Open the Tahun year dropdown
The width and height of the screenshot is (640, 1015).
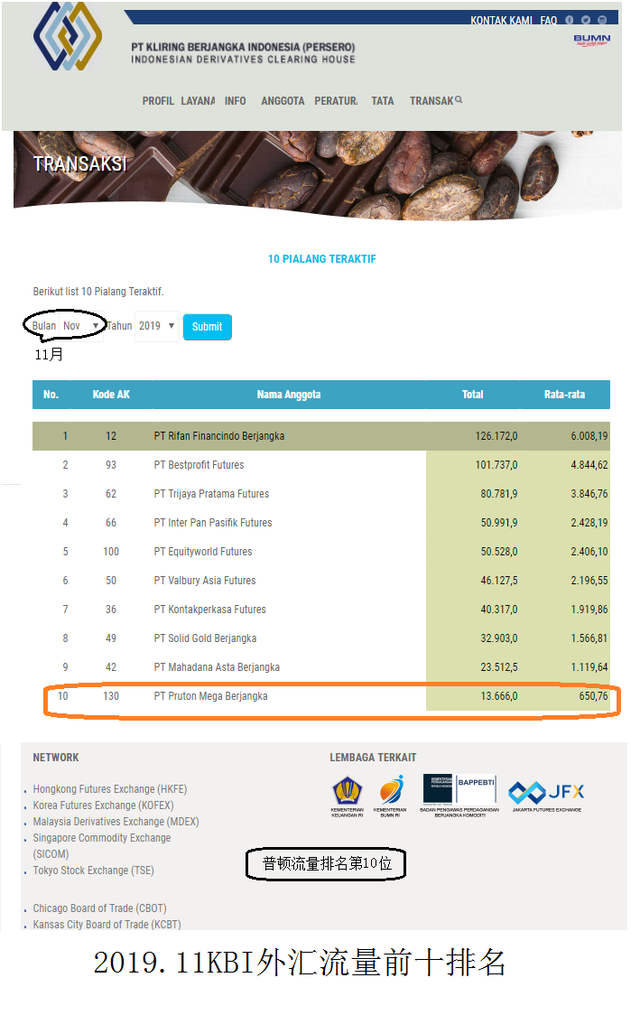(x=157, y=326)
